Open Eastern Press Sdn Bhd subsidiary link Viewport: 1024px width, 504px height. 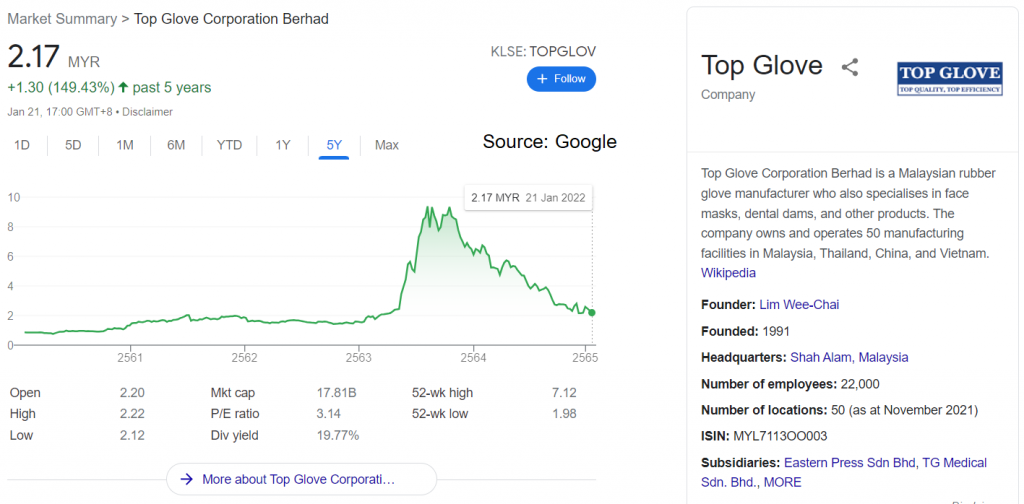point(848,463)
